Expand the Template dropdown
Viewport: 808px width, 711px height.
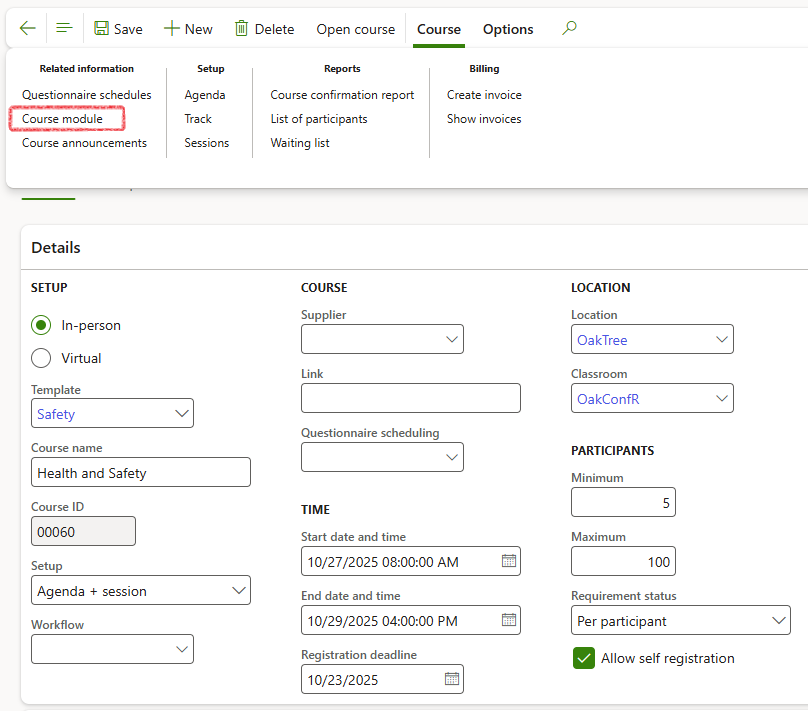coord(181,413)
